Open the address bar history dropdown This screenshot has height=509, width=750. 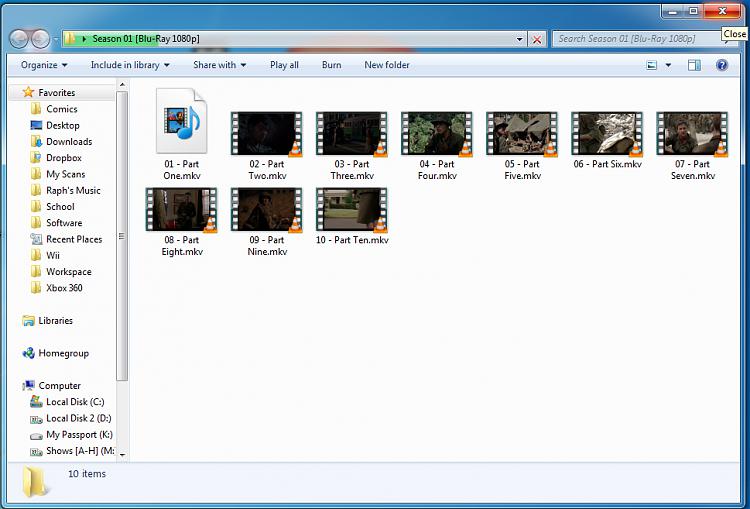tap(519, 39)
